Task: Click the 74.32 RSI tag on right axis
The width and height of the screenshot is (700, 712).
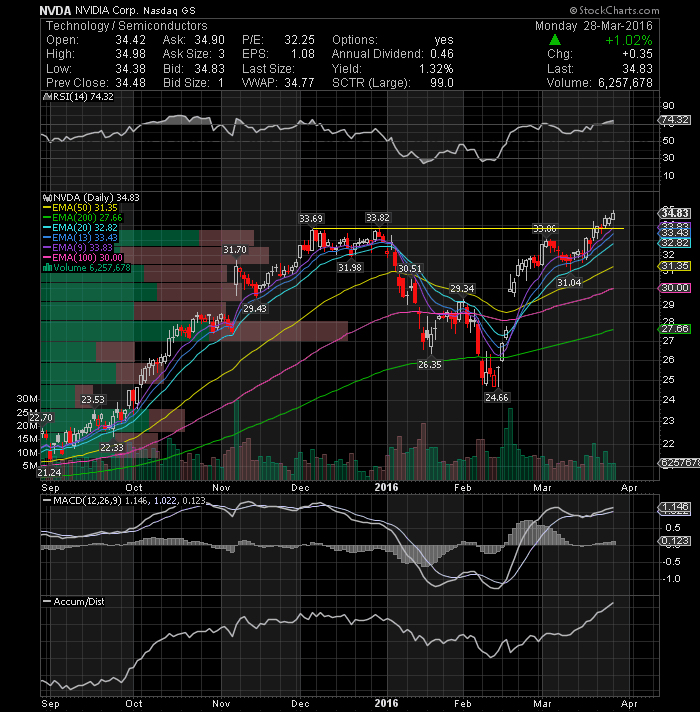Action: (x=675, y=120)
